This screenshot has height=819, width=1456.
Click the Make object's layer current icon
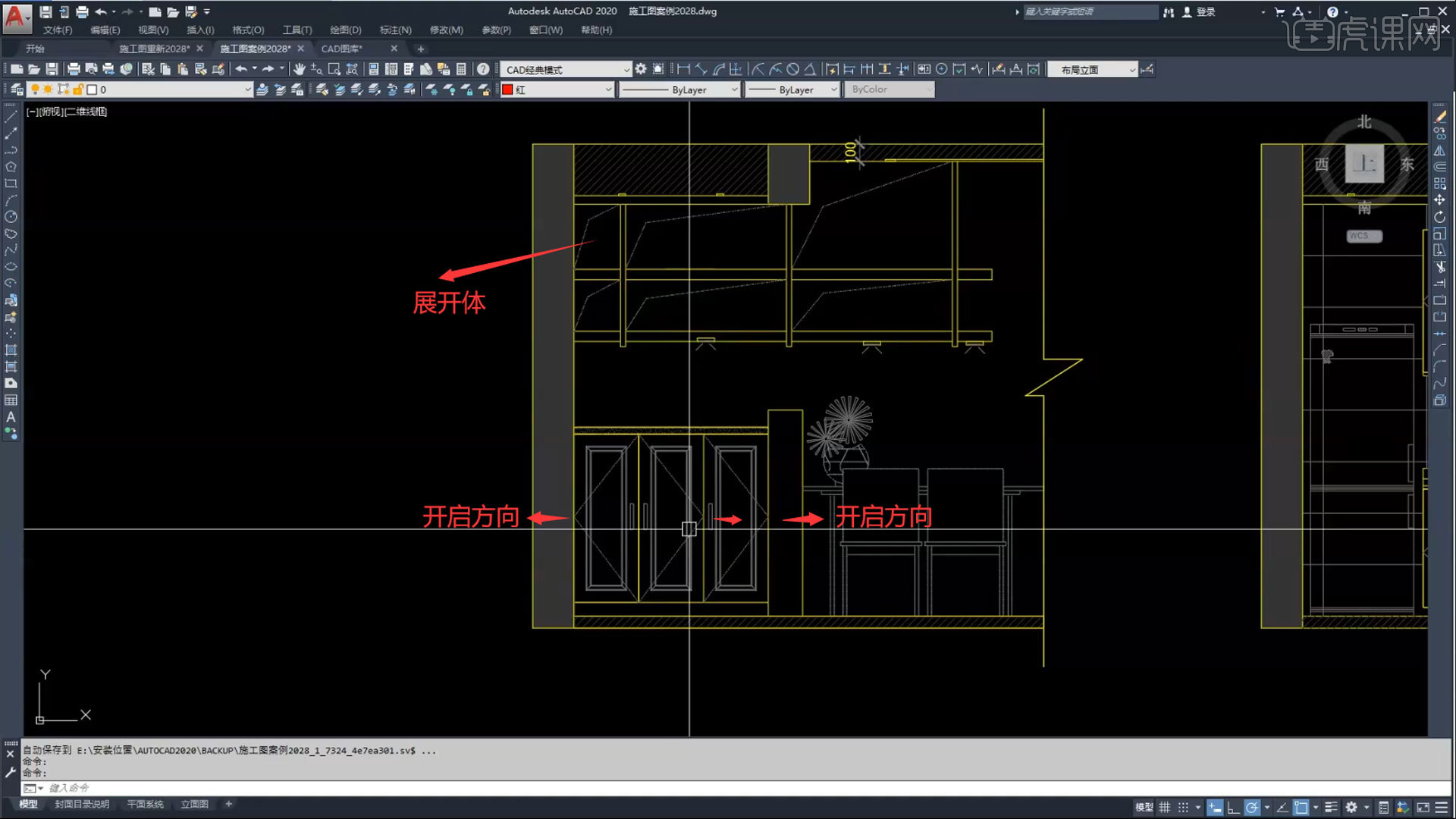[262, 89]
